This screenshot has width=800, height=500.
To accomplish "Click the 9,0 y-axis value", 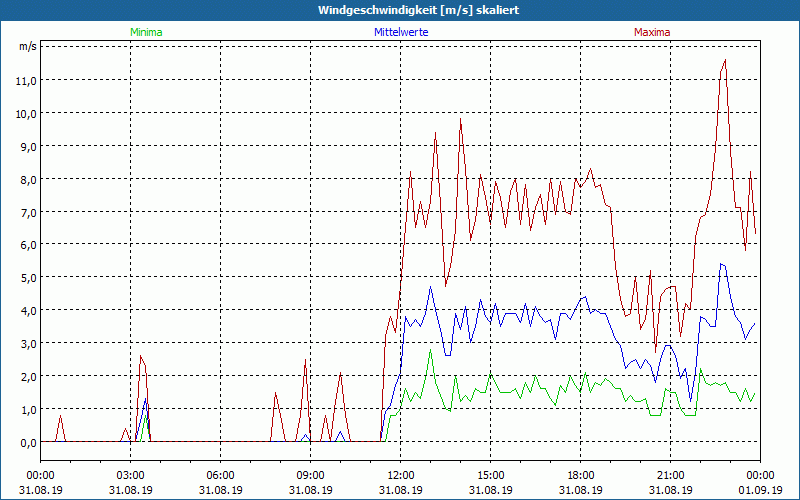I will coord(29,146).
